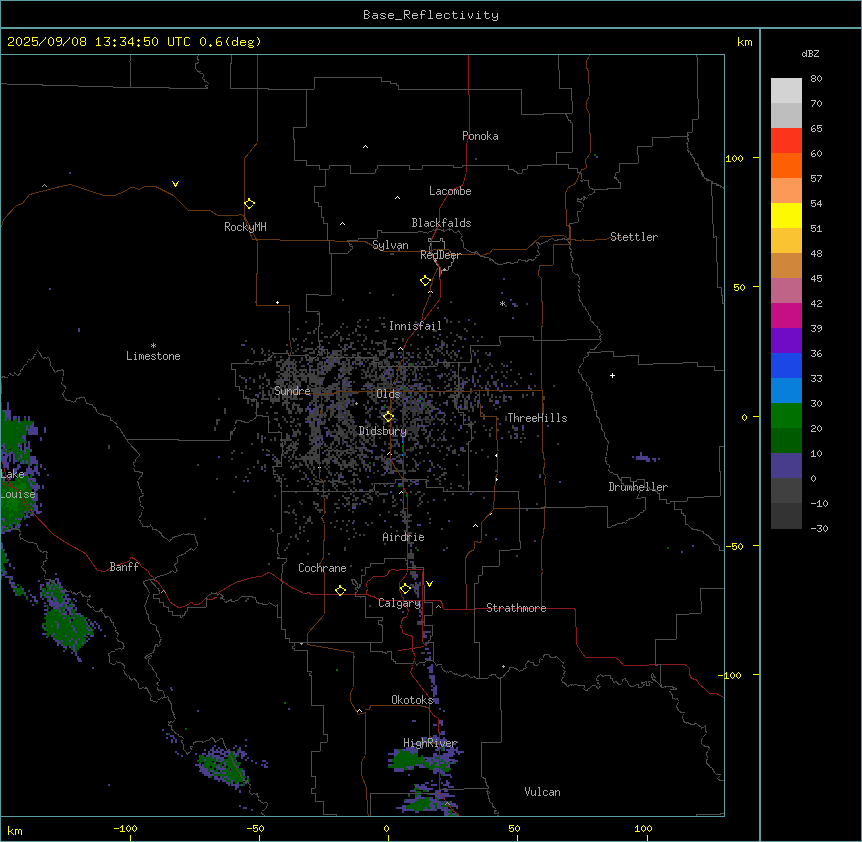Click the yellow diamond marker above RockyMH
Screen dimensions: 862x842
coord(249,203)
